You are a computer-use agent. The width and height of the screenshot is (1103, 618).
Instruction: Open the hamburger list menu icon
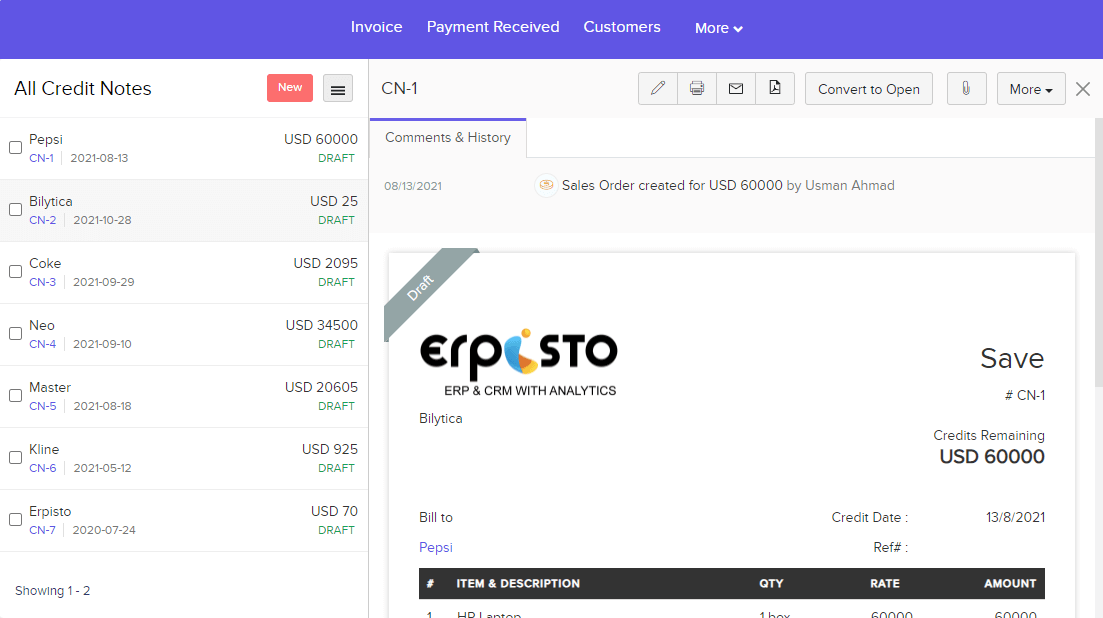(x=338, y=89)
